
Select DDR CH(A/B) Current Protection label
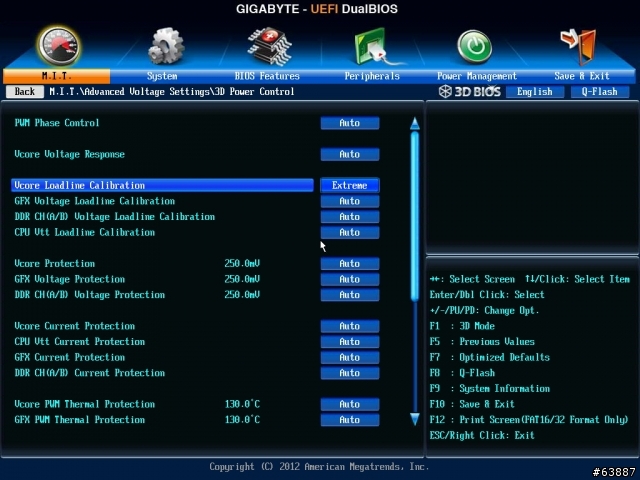click(x=89, y=373)
